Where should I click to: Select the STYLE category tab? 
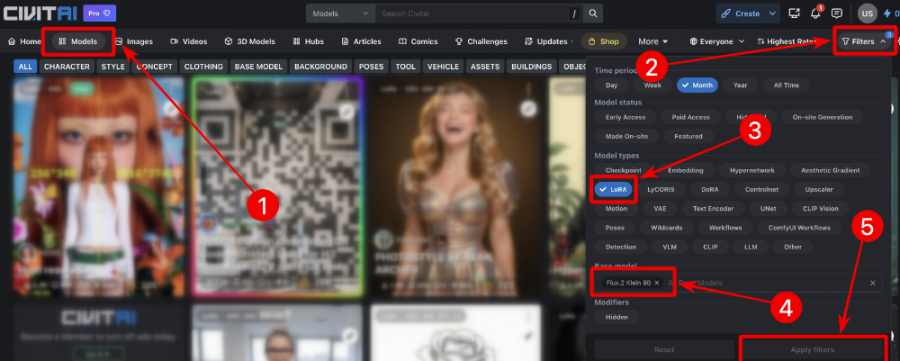coord(113,67)
